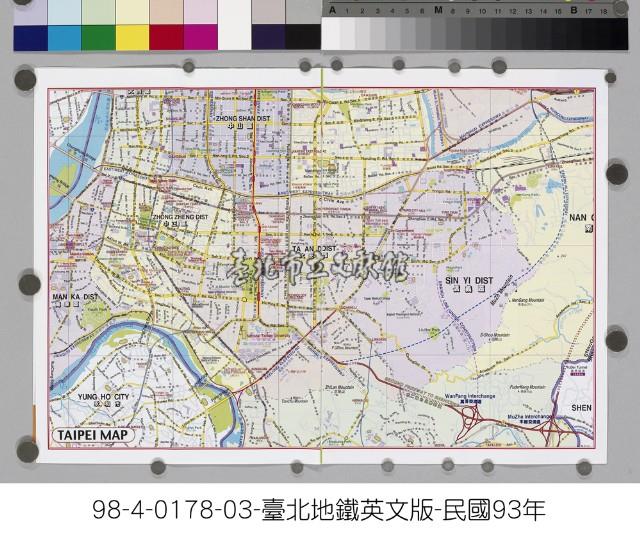Select the magenta color swatch
This screenshot has height=533, width=640.
click(x=200, y=38)
